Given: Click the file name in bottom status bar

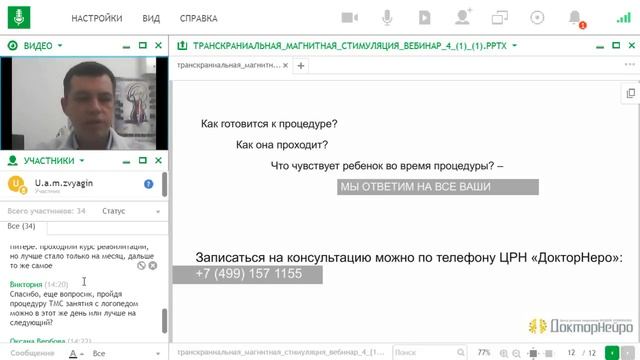Looking at the screenshot, I should (281, 352).
